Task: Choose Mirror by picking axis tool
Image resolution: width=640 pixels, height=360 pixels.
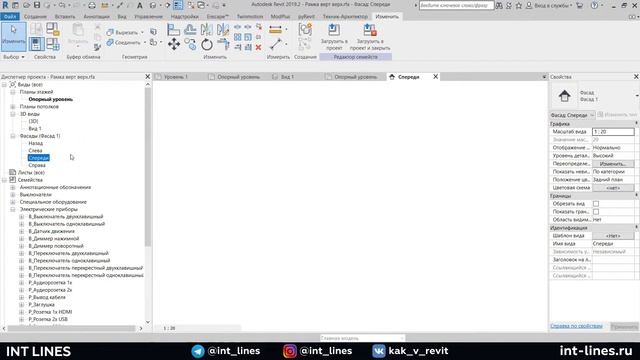Action: click(x=207, y=30)
